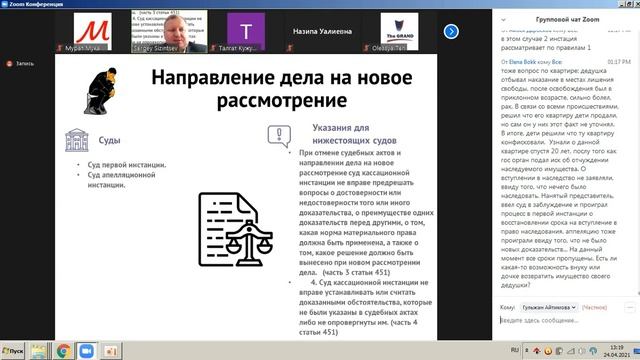Open the file explorer taskbar icon

(38, 351)
